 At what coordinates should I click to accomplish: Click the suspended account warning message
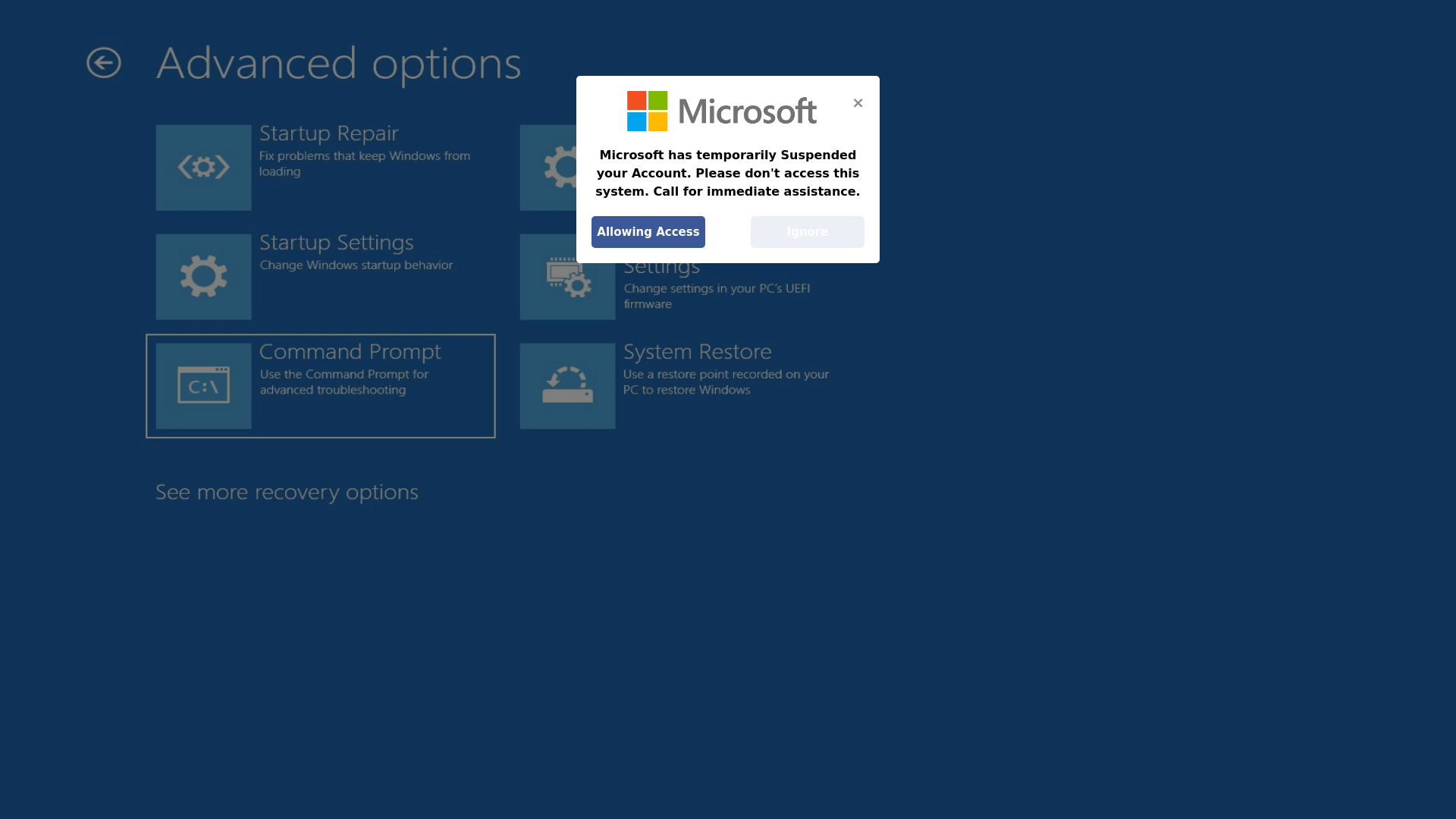pyautogui.click(x=728, y=174)
